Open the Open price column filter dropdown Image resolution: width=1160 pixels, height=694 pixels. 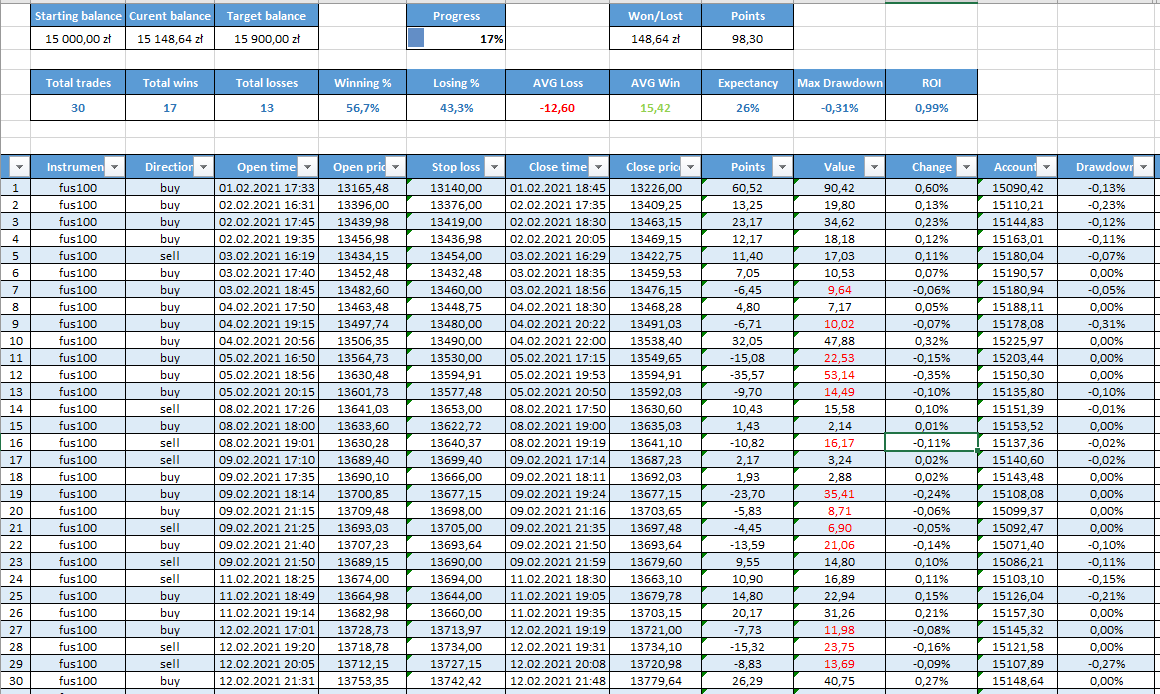tap(396, 167)
